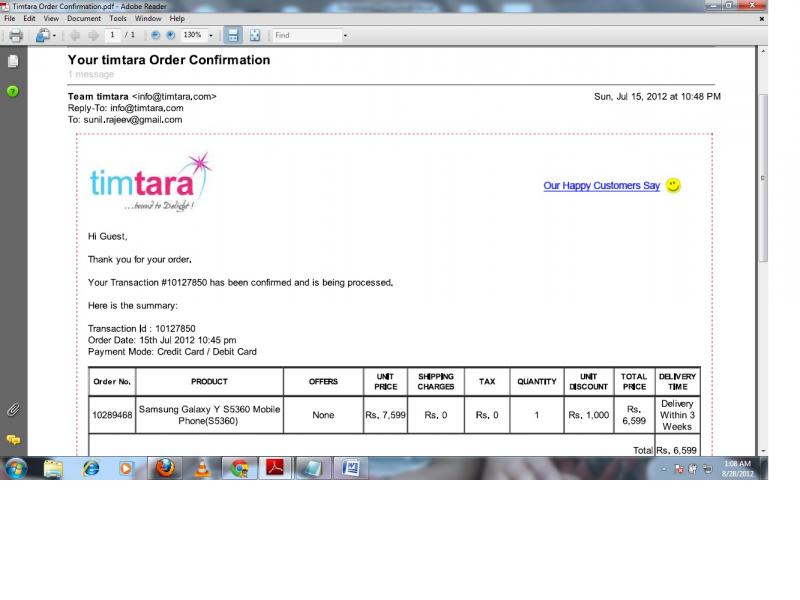Open the Windows Start button
The image size is (800, 600).
(16, 468)
